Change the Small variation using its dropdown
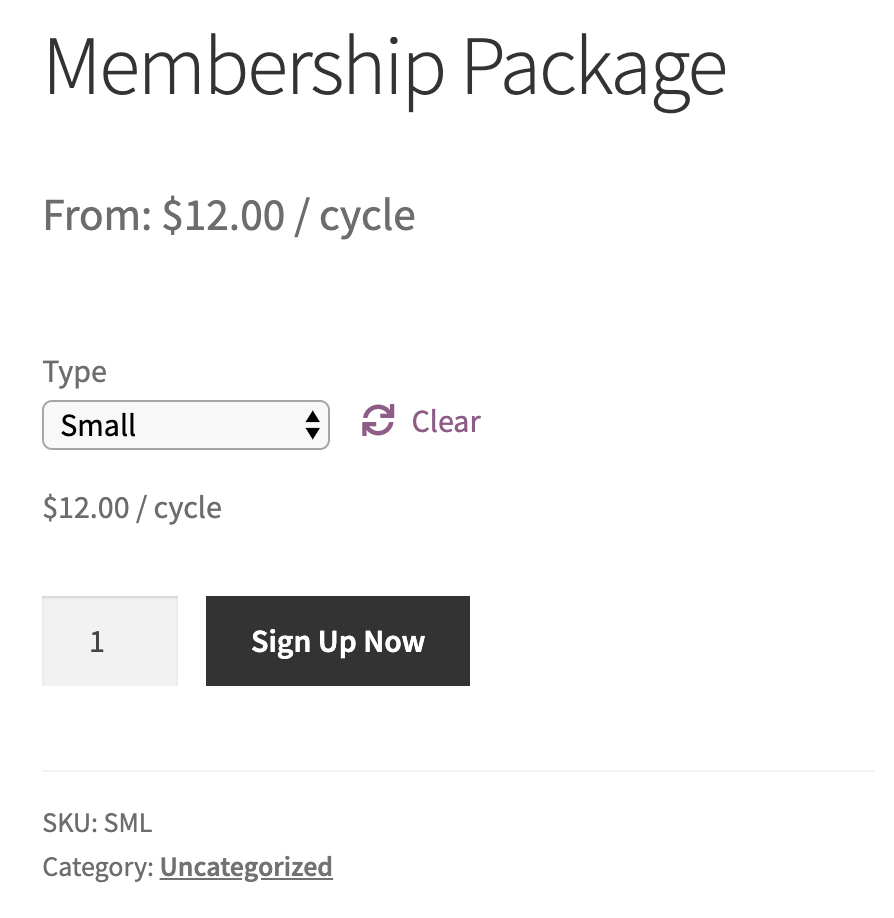The height and width of the screenshot is (918, 894). click(186, 424)
